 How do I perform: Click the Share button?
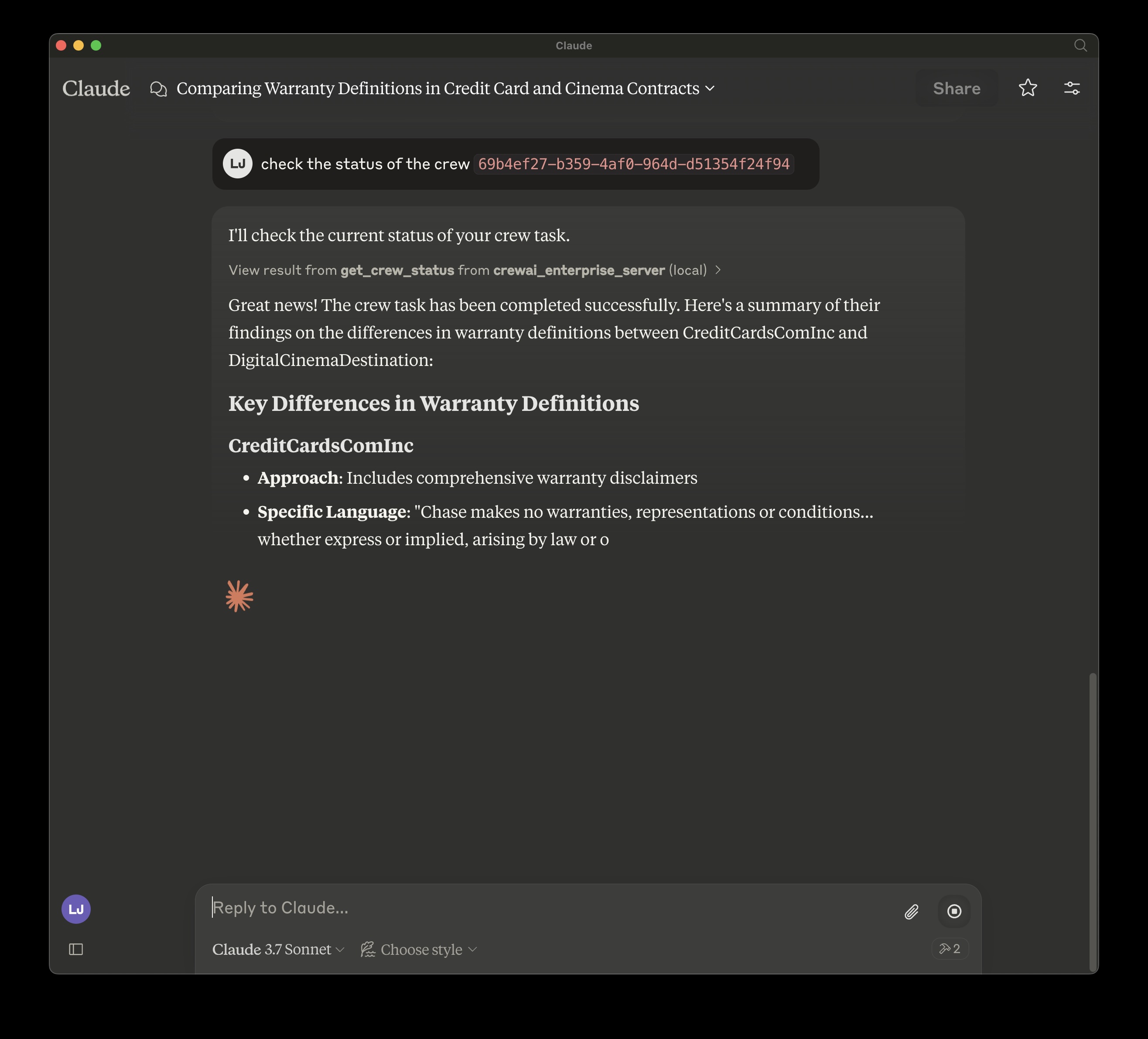point(957,88)
